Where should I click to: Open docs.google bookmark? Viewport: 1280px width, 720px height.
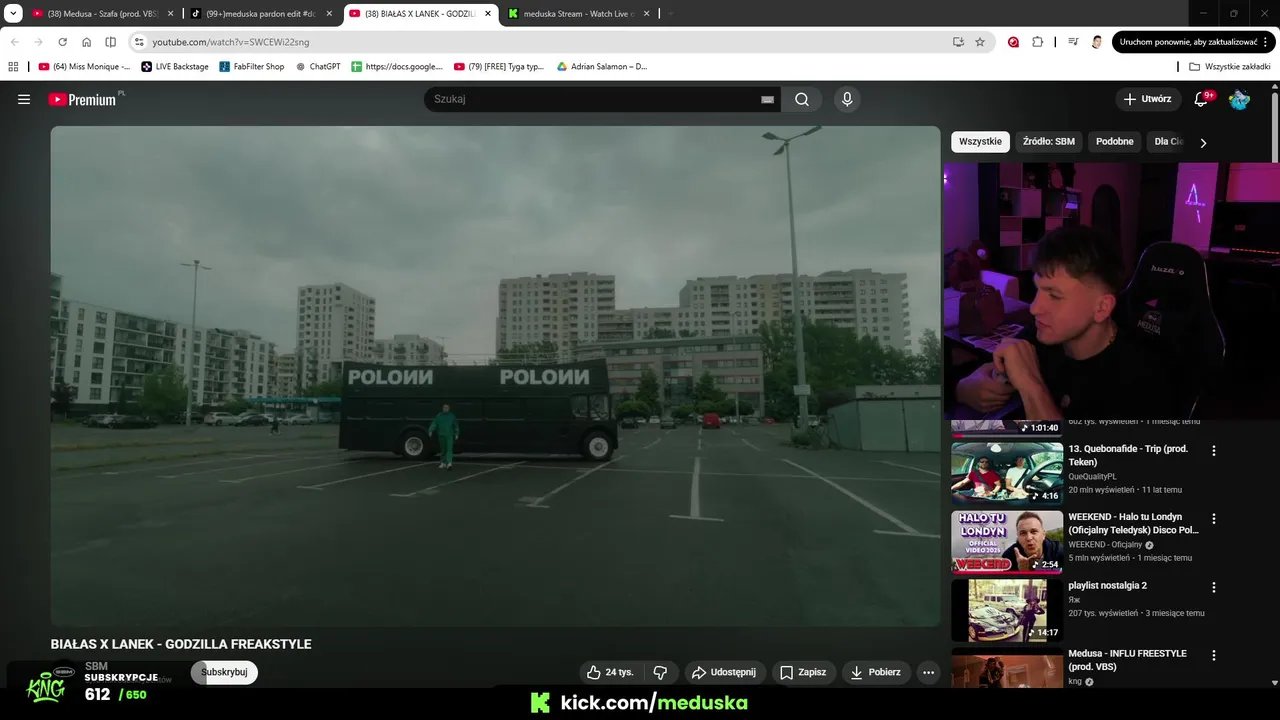[x=397, y=67]
